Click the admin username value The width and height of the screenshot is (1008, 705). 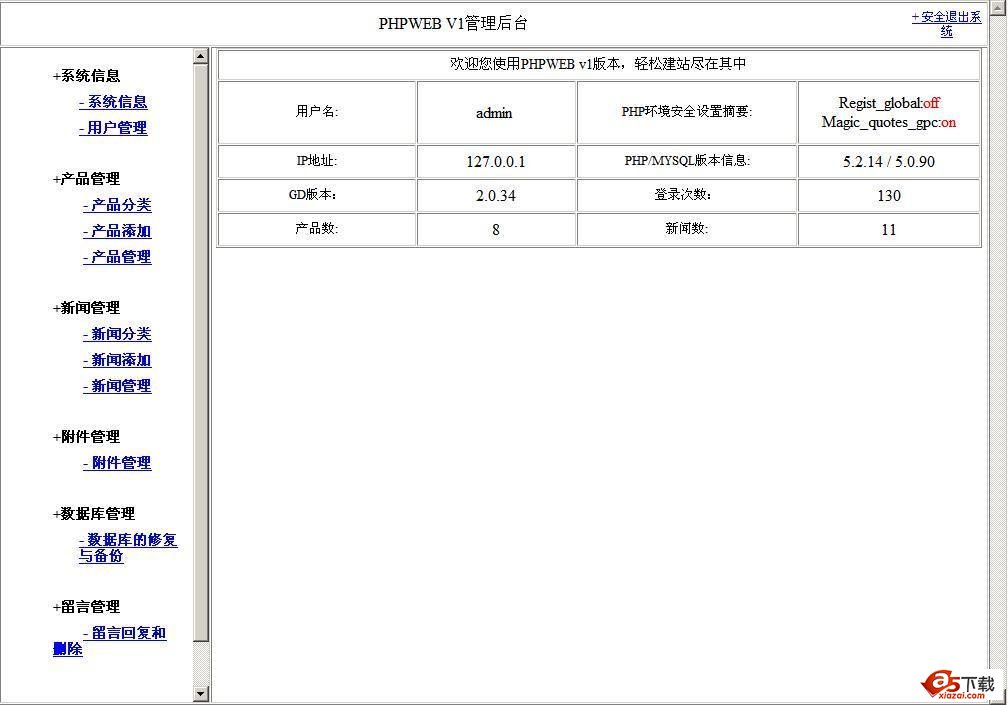494,113
